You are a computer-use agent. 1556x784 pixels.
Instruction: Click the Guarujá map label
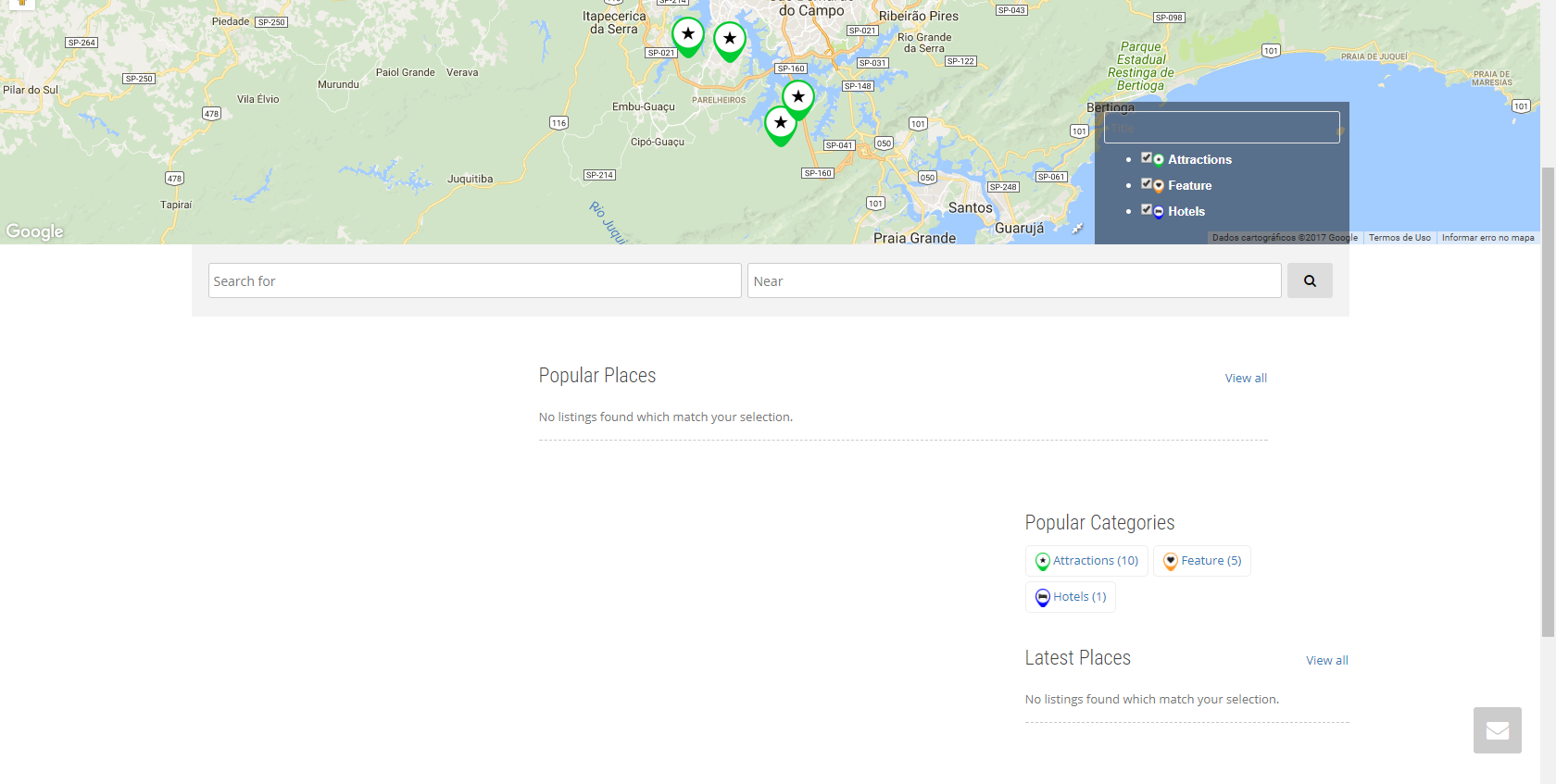click(1019, 229)
